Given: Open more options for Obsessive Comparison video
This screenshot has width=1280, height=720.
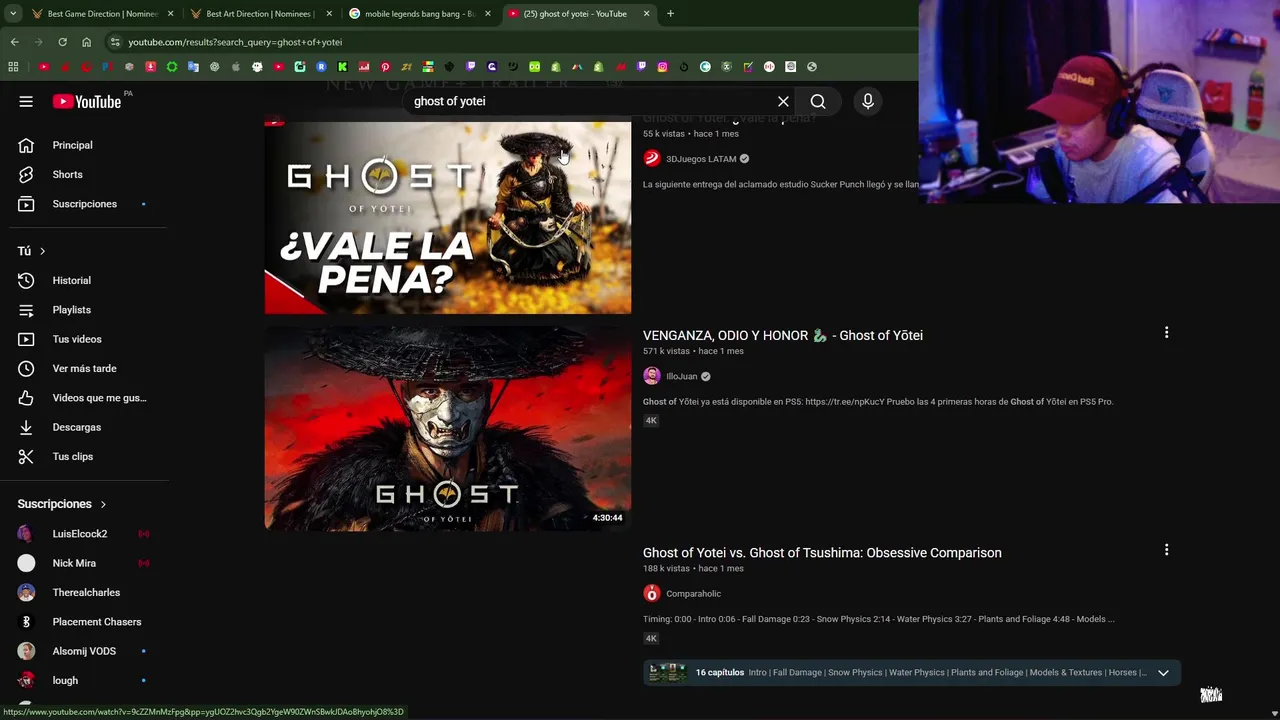Looking at the screenshot, I should [1166, 550].
